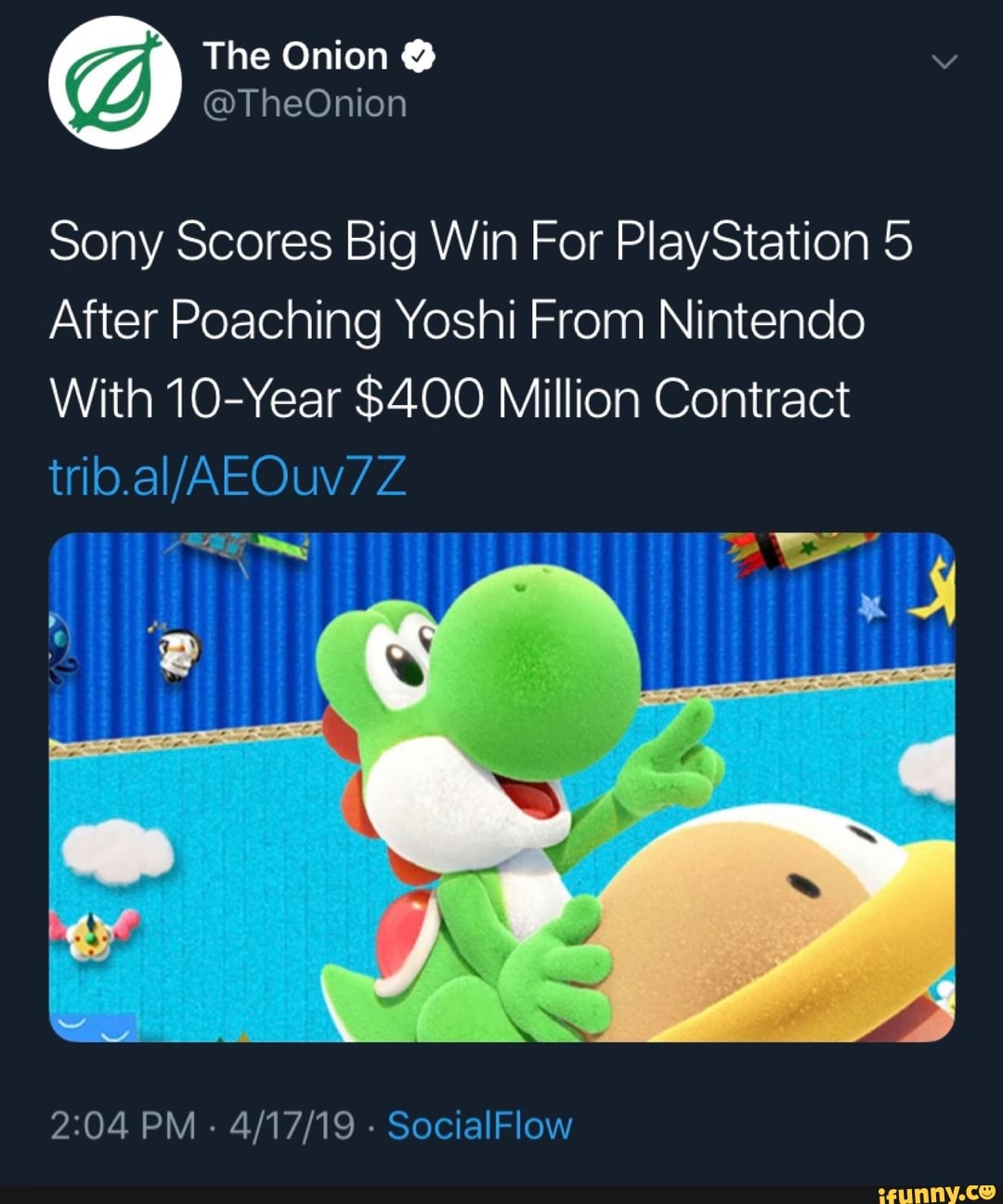The height and width of the screenshot is (1204, 1003).
Task: Click Yoshi's big green nose in image
Action: tap(537, 668)
